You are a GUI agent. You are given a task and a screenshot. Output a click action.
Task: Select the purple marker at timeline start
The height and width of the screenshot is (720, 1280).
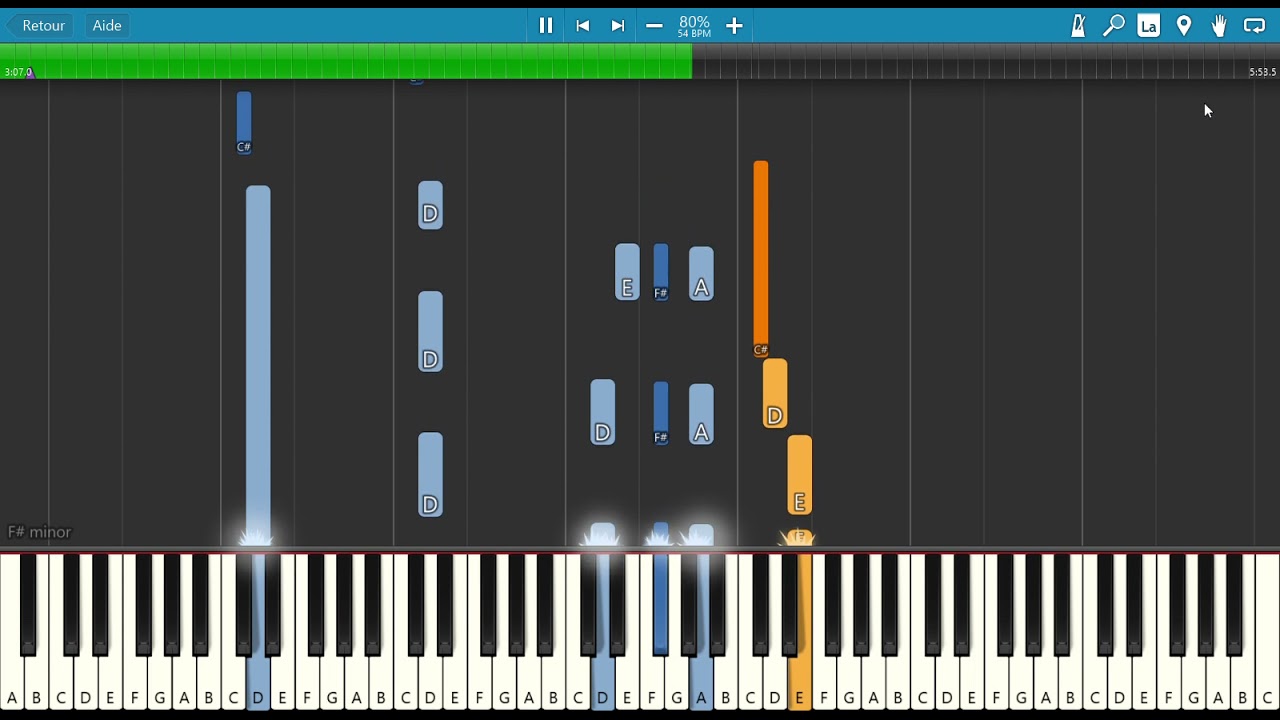click(x=30, y=72)
